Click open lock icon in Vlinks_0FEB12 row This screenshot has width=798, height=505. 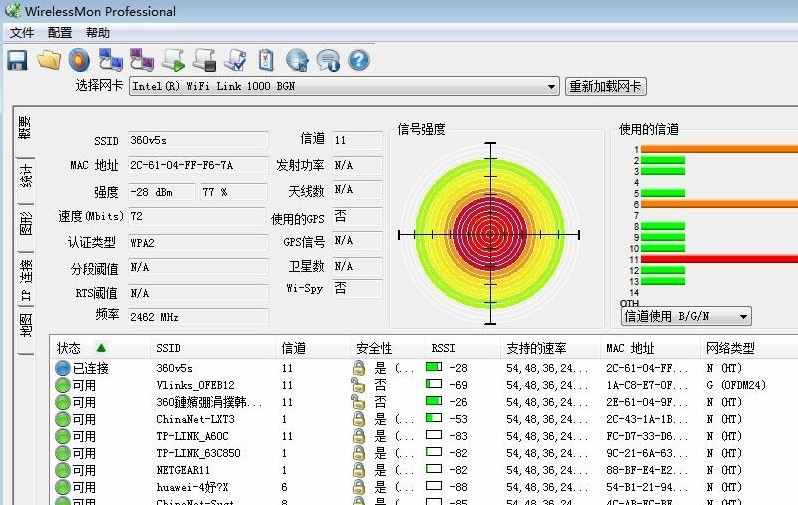[x=358, y=385]
